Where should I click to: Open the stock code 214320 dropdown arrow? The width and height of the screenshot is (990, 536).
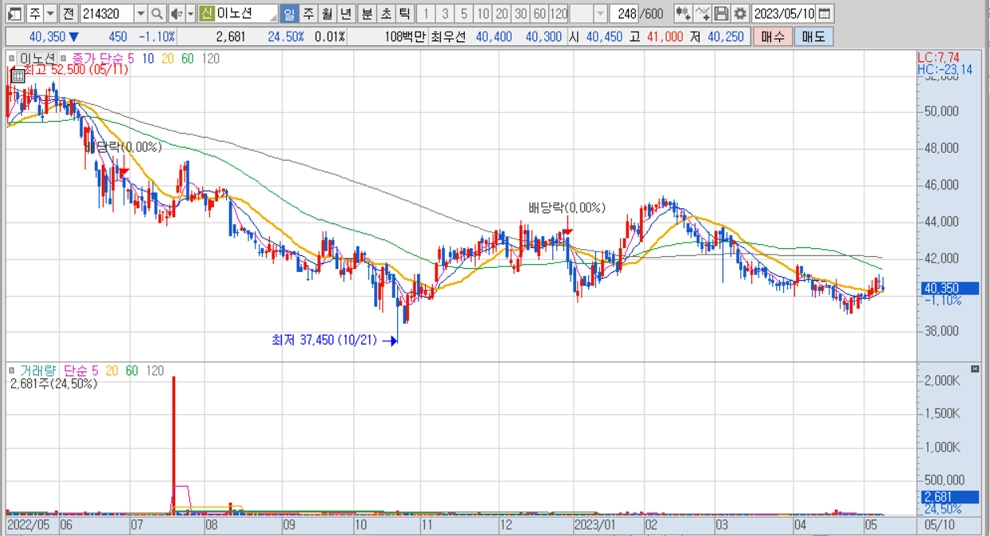click(139, 14)
